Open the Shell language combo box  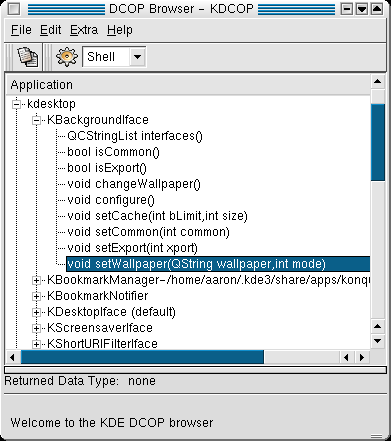pyautogui.click(x=114, y=57)
